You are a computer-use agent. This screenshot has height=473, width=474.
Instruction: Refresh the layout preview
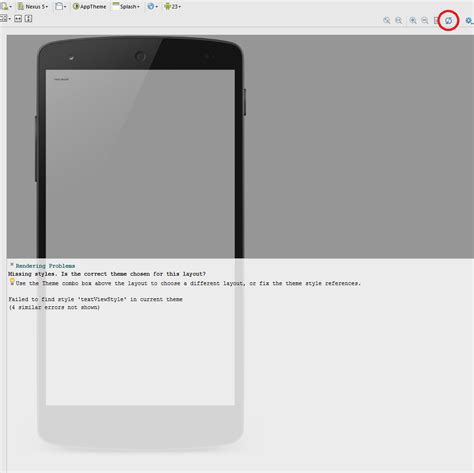[449, 21]
